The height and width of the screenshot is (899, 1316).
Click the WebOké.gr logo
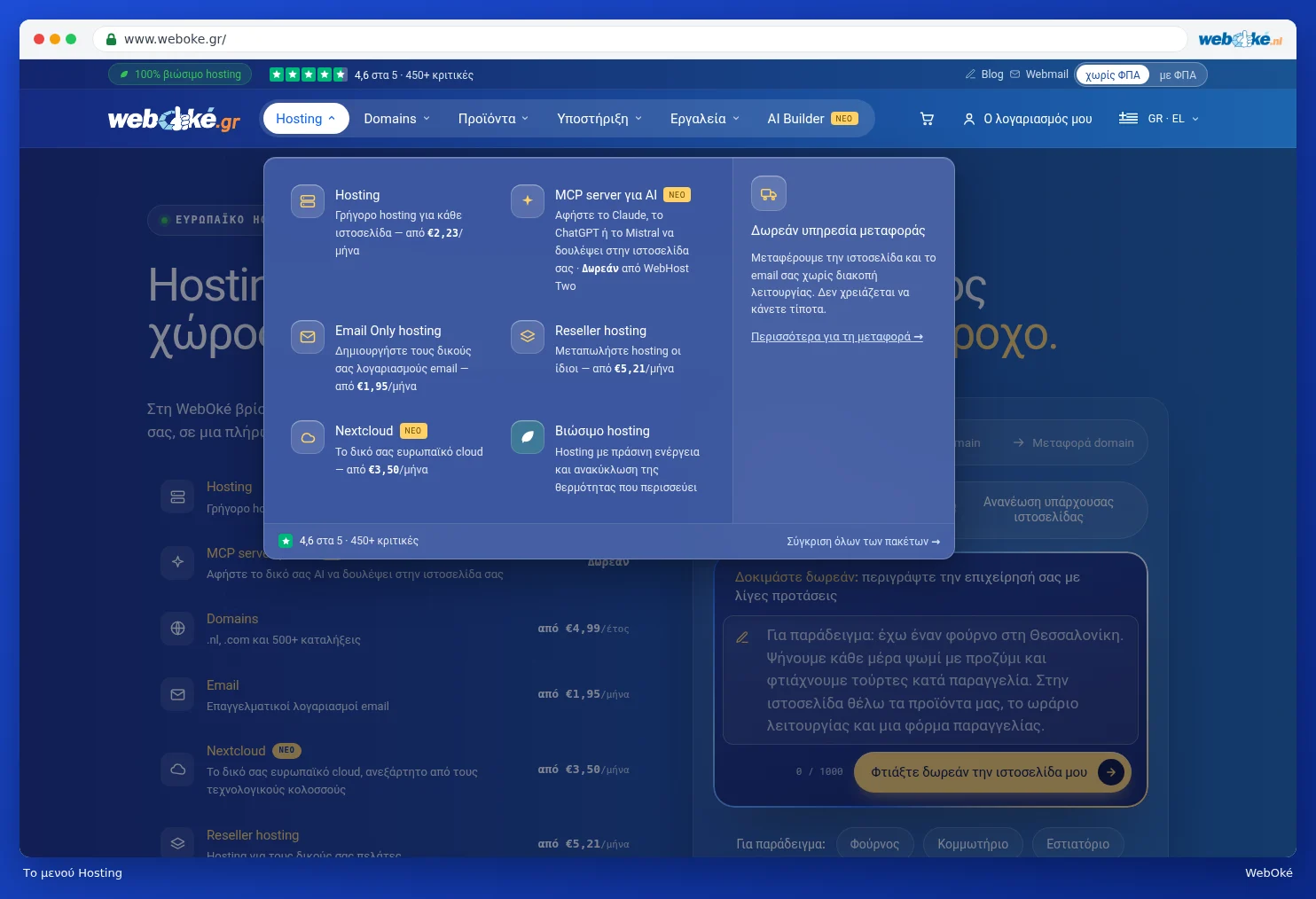[174, 119]
